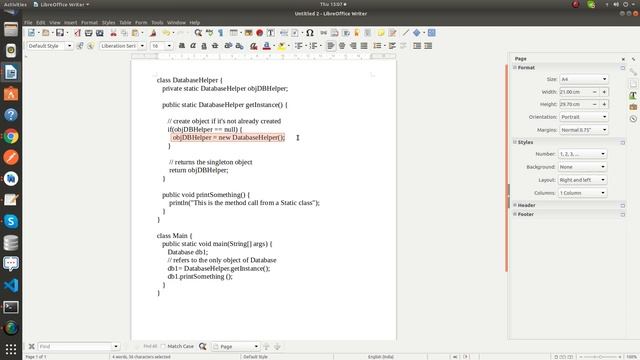Toggle Align Left
The width and height of the screenshot is (640, 360).
[331, 46]
